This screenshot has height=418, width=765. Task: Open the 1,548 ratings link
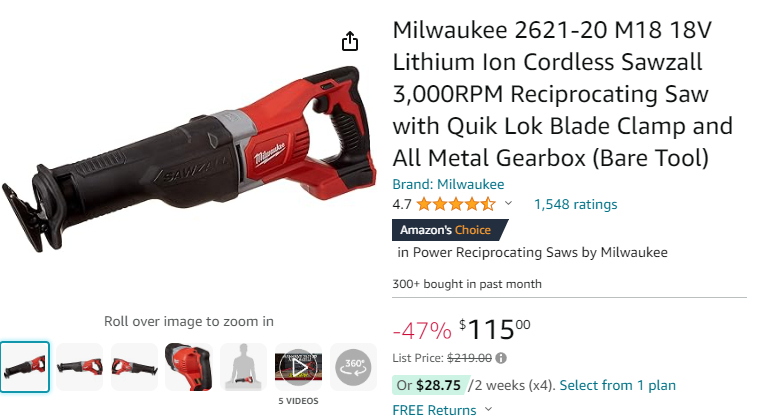click(576, 204)
